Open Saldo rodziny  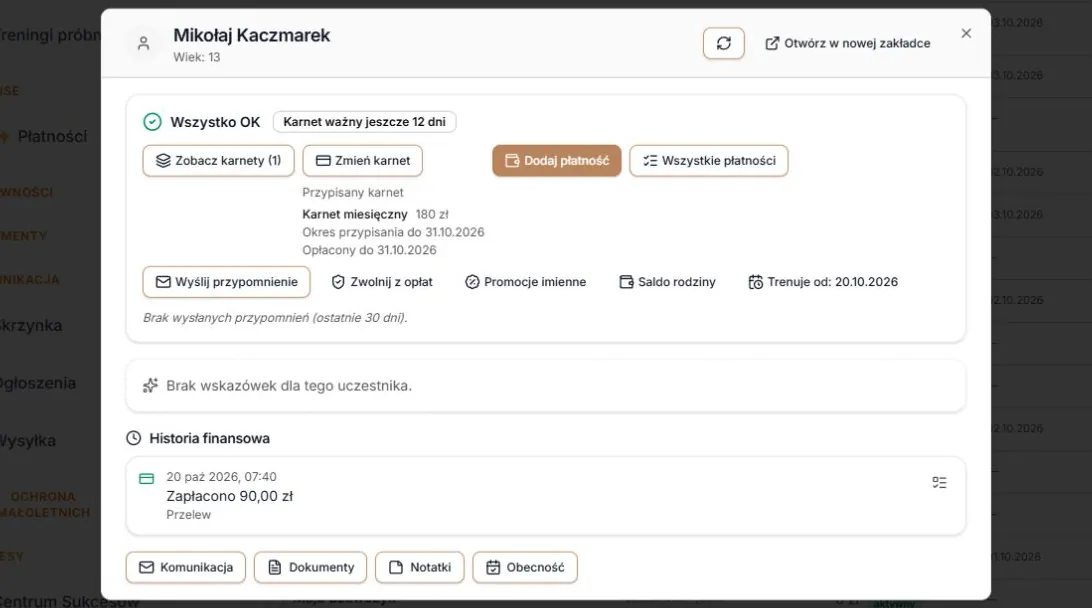667,282
